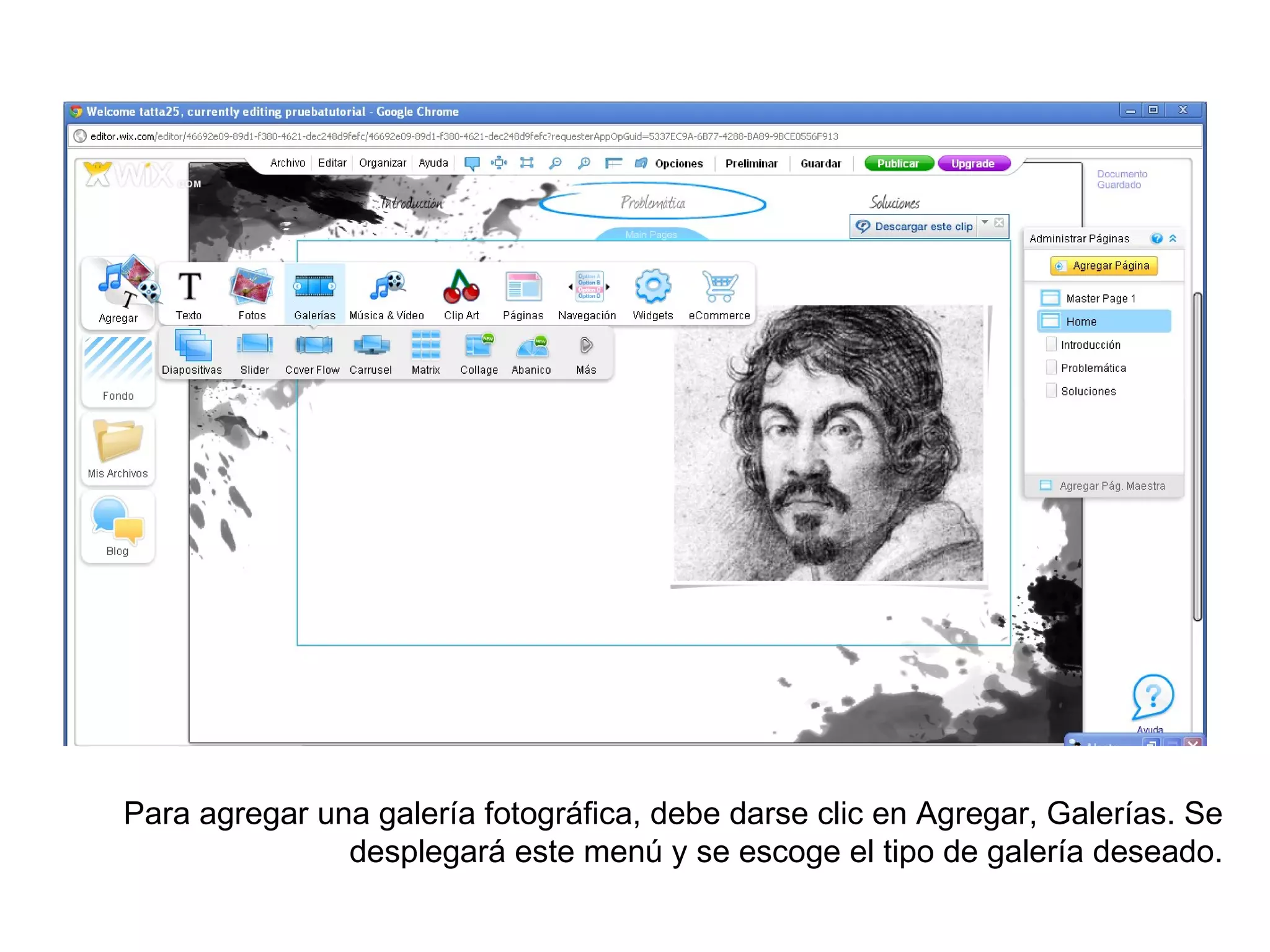Open the Galerías category
Viewport: 1270px width, 952px height.
pos(314,294)
